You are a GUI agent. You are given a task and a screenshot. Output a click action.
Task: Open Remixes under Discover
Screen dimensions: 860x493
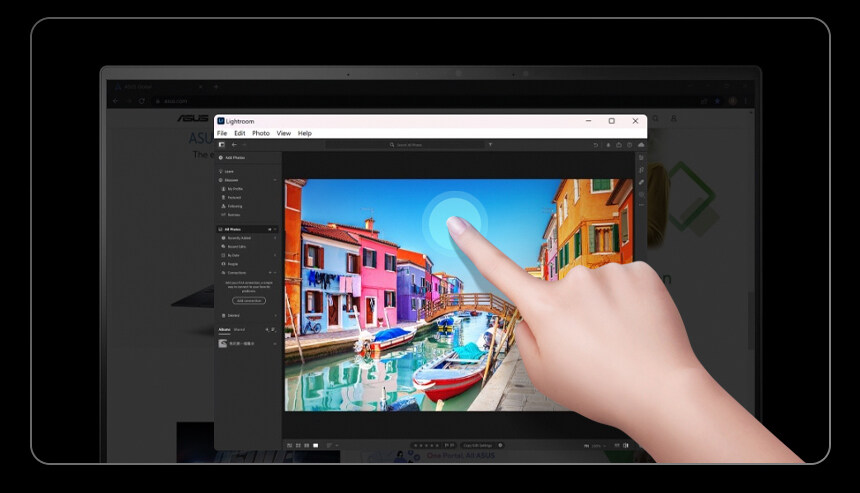click(x=231, y=215)
